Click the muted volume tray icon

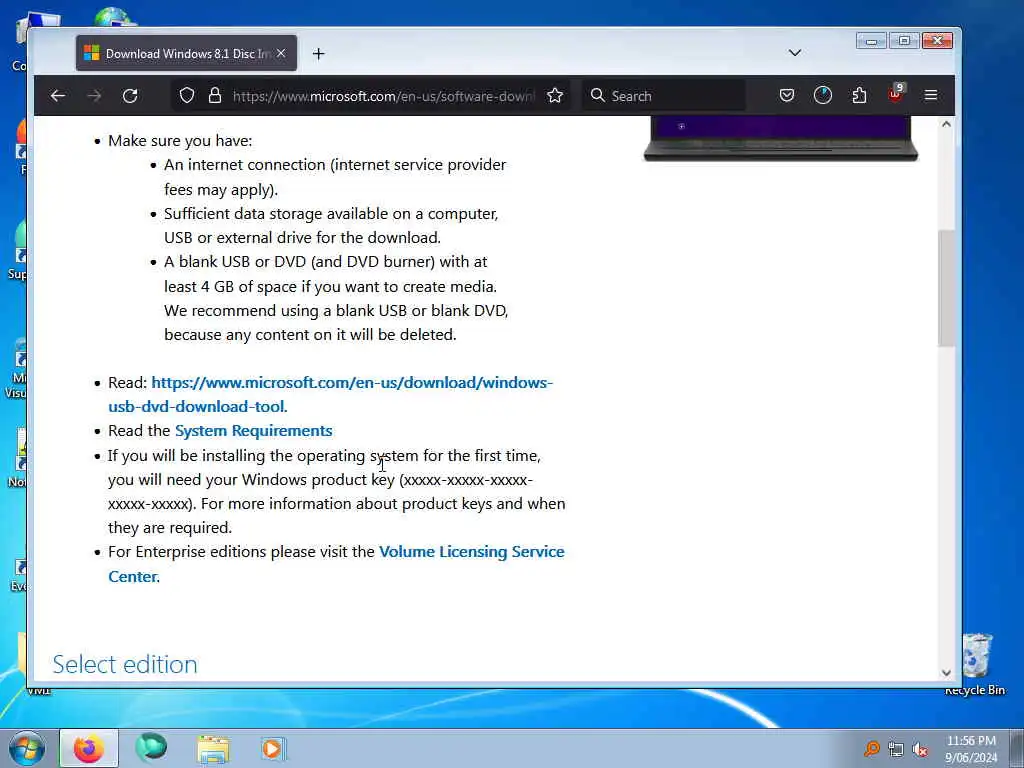[920, 750]
